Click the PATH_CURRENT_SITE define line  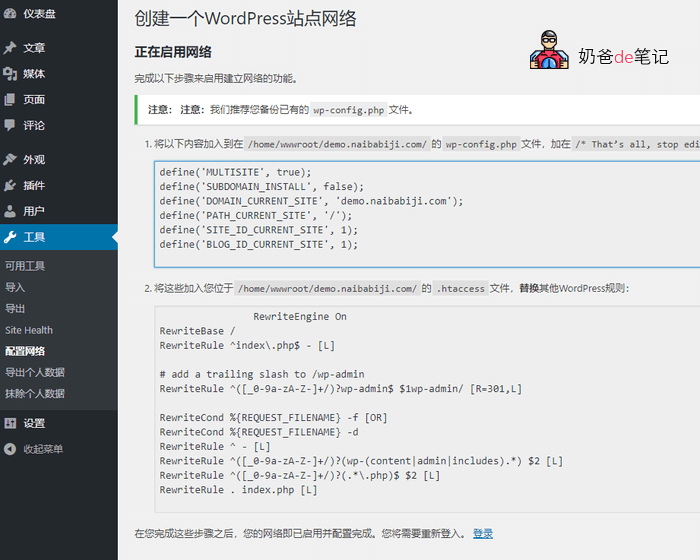(x=256, y=216)
